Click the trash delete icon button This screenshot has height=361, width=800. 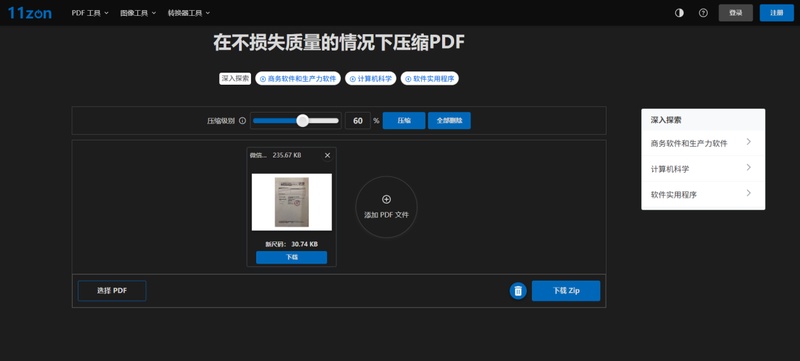[518, 291]
